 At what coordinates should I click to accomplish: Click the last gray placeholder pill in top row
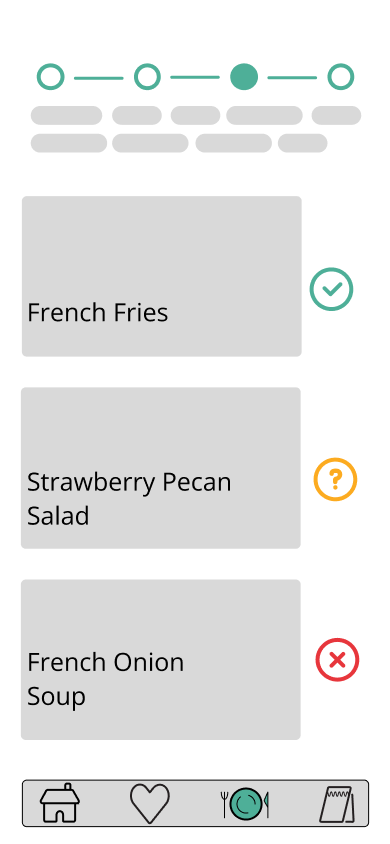[336, 116]
